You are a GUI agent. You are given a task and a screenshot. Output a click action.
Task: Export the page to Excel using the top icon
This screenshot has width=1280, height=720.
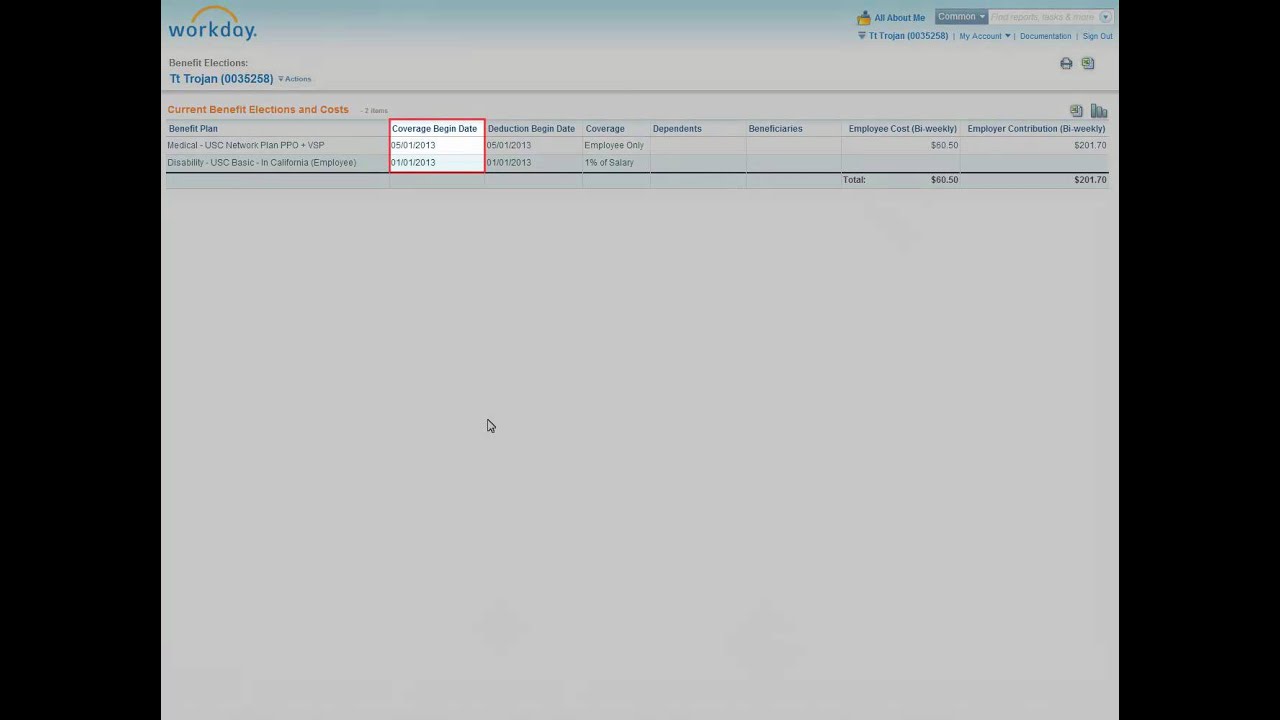click(x=1088, y=64)
